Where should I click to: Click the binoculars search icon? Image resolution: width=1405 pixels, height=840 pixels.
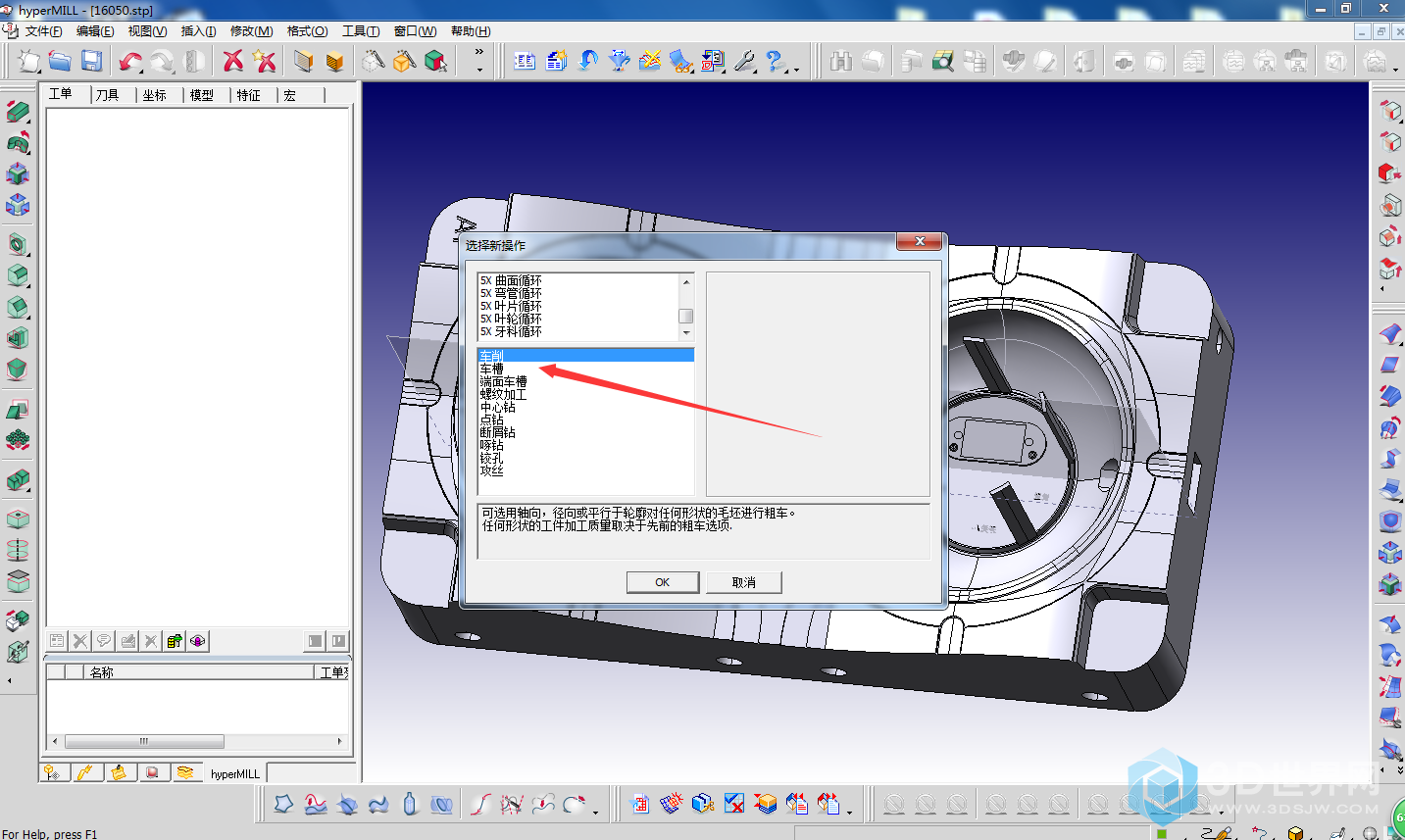(840, 61)
